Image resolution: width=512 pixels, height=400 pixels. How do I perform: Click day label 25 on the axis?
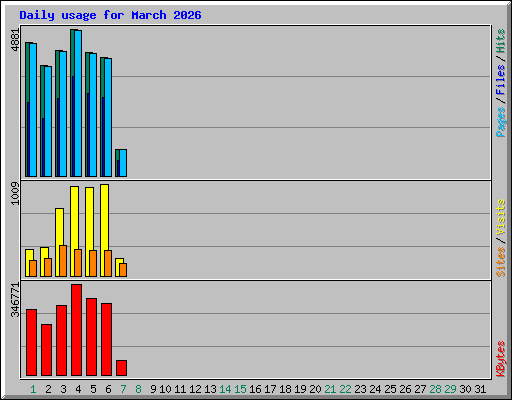click(390, 389)
